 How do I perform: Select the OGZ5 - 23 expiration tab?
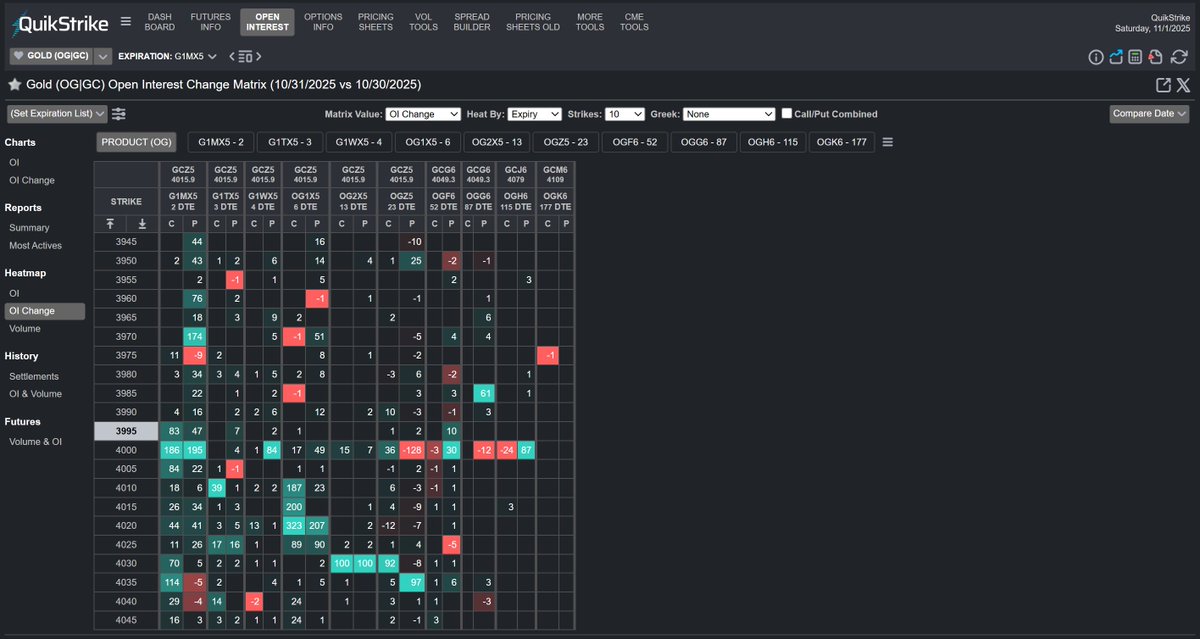(567, 142)
